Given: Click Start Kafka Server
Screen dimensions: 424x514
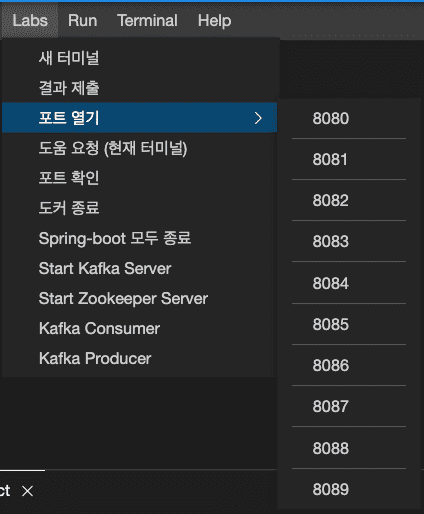Looking at the screenshot, I should coord(139,268).
